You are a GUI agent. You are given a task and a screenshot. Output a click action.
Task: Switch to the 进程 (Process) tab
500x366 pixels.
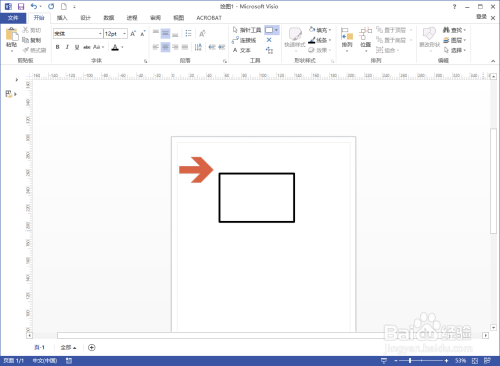132,18
